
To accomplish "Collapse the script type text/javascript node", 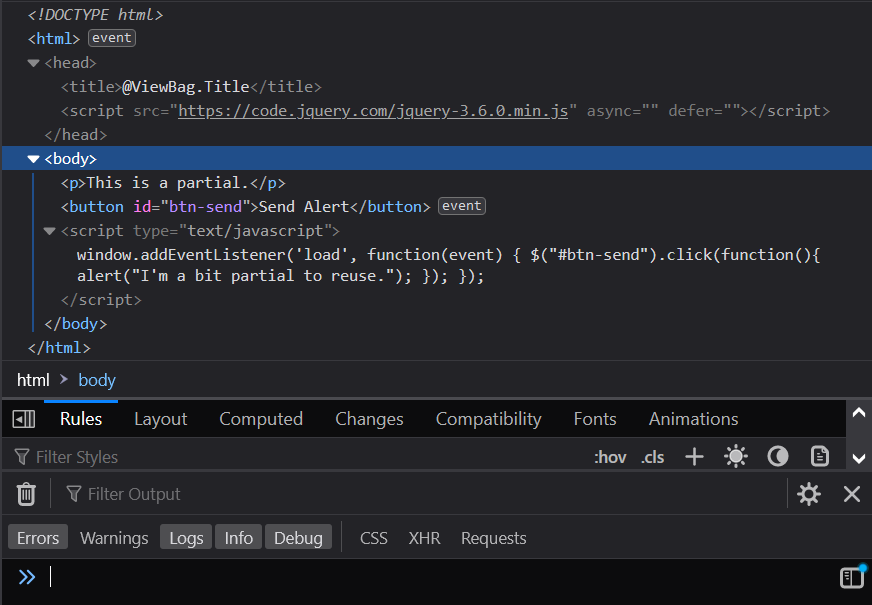I will click(49, 231).
